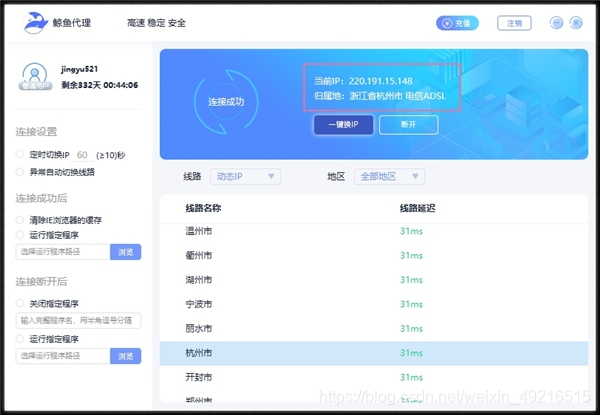Select the 宁波市 line row
This screenshot has width=600, height=415.
(x=374, y=304)
